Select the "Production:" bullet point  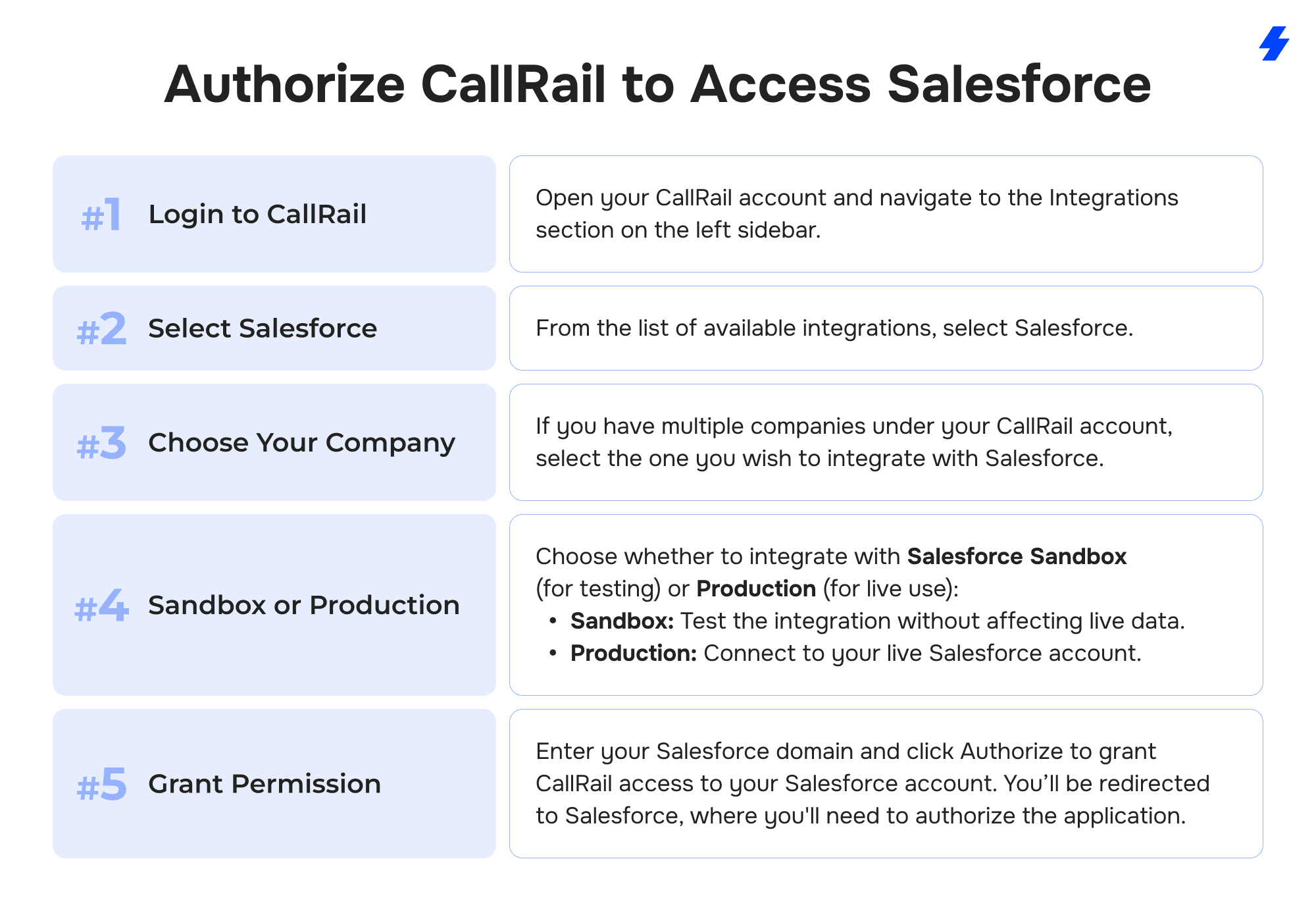coord(633,653)
